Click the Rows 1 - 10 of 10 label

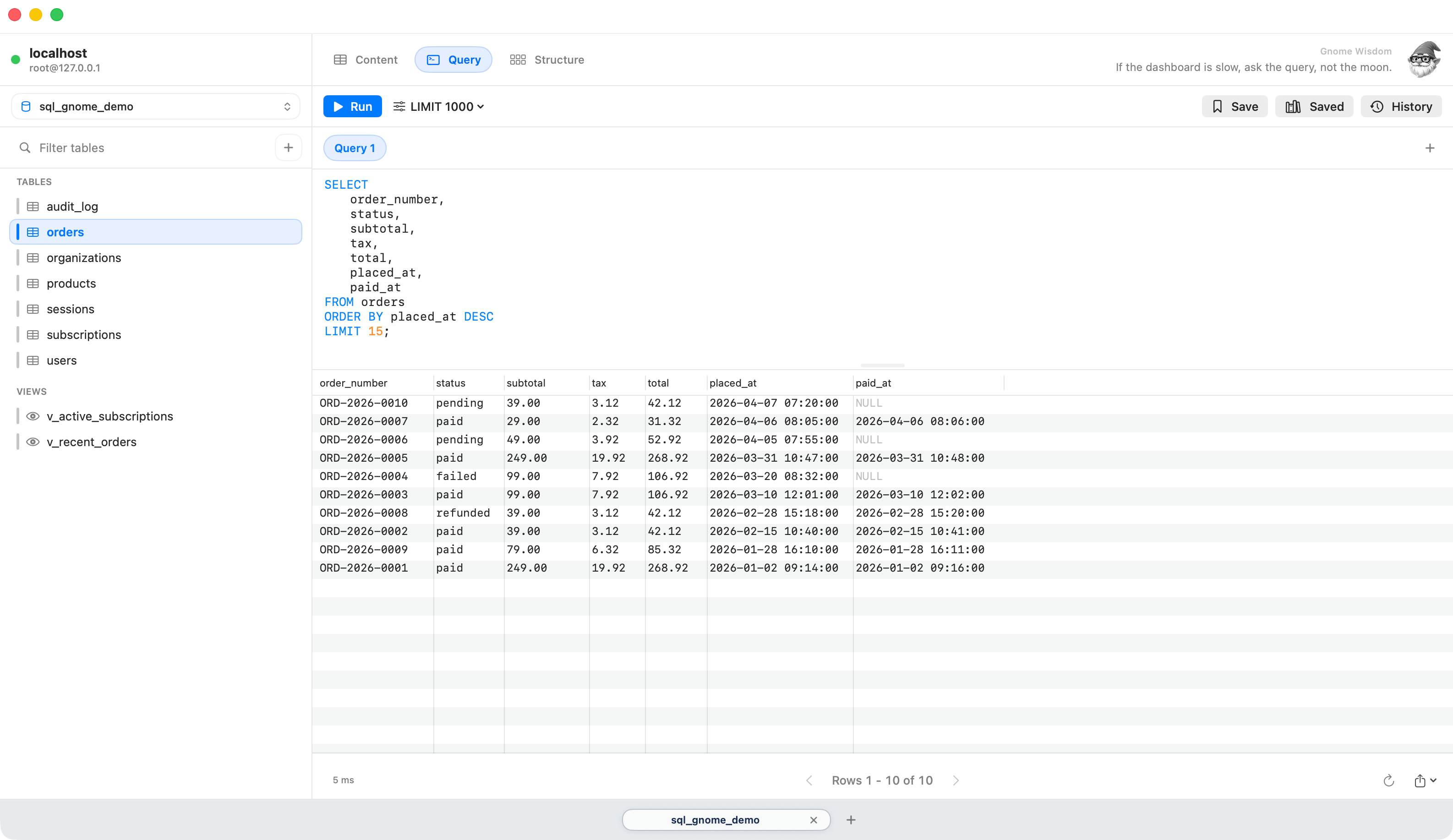(x=882, y=780)
